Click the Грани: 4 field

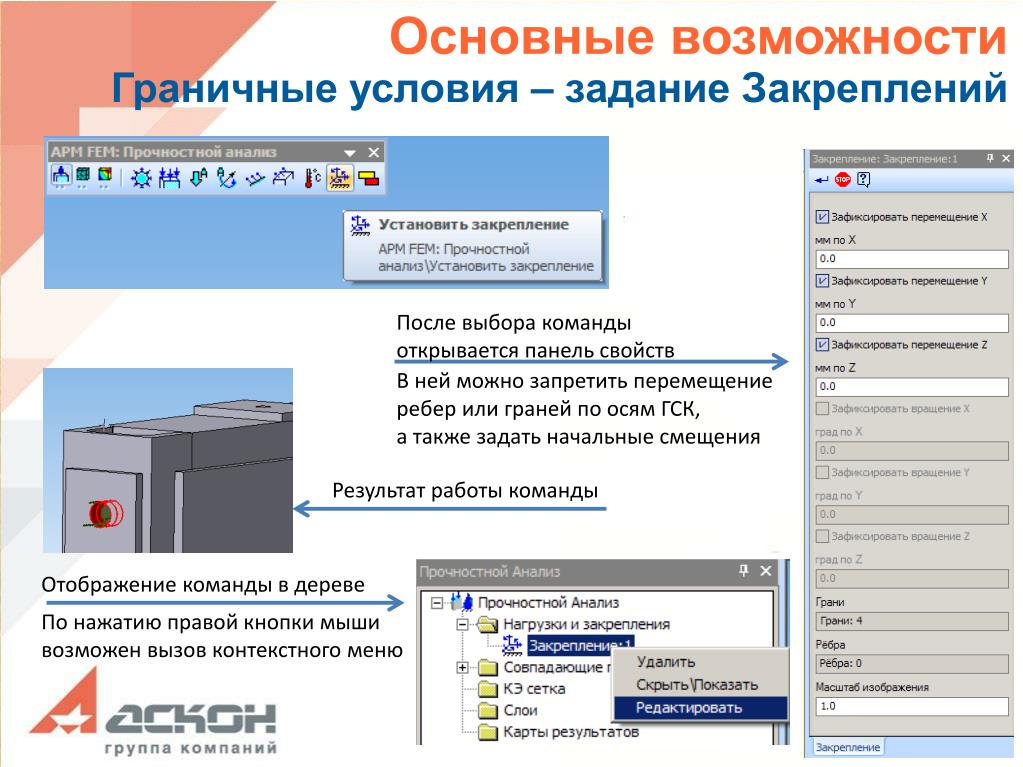(911, 621)
